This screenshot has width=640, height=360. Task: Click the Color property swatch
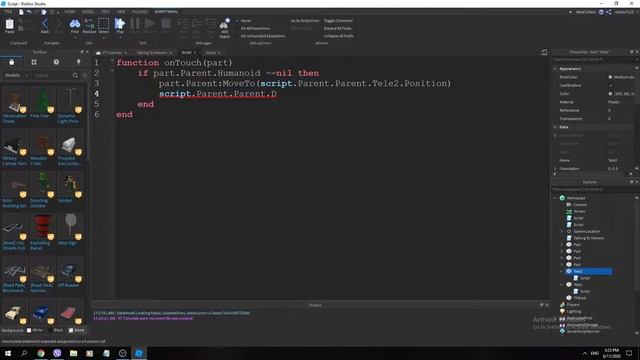coord(611,93)
